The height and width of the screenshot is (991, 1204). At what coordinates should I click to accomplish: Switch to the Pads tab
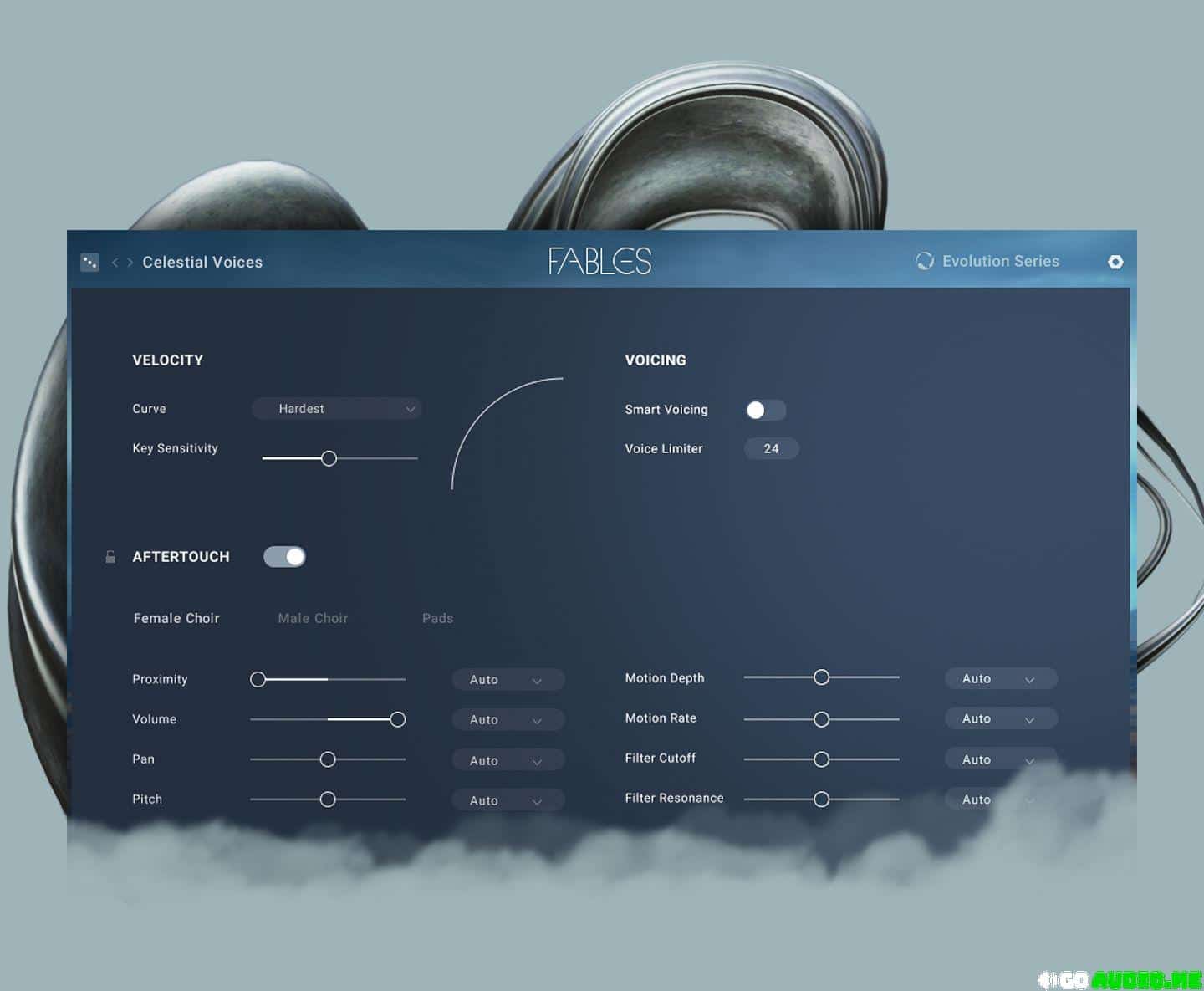437,618
